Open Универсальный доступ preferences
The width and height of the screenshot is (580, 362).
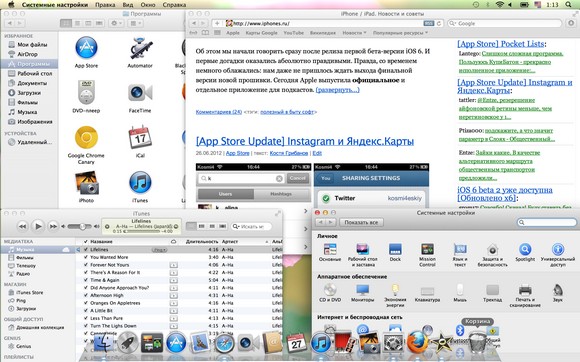[x=557, y=249]
